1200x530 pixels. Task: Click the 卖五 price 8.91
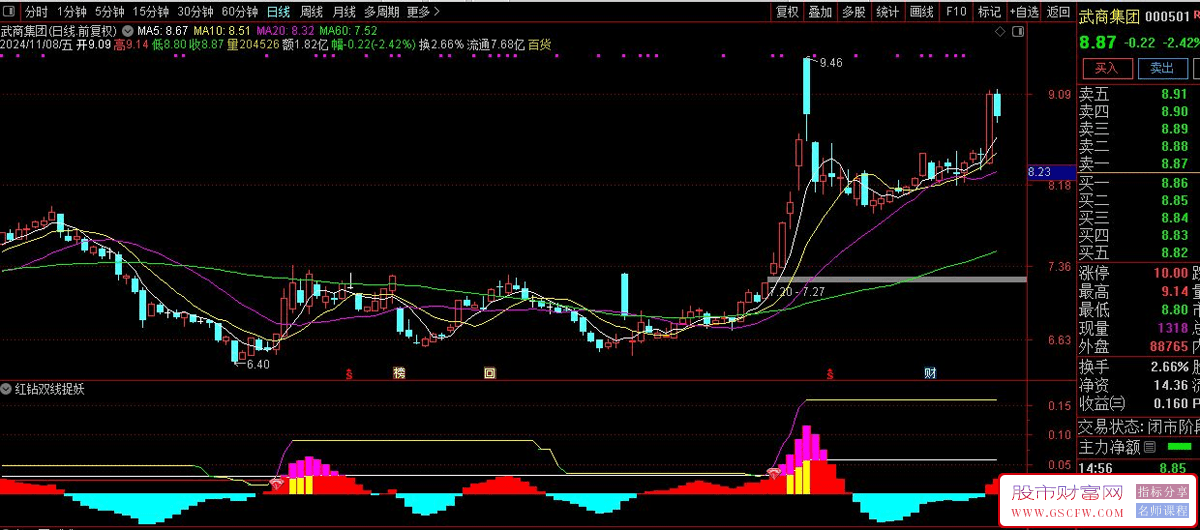pos(1174,94)
